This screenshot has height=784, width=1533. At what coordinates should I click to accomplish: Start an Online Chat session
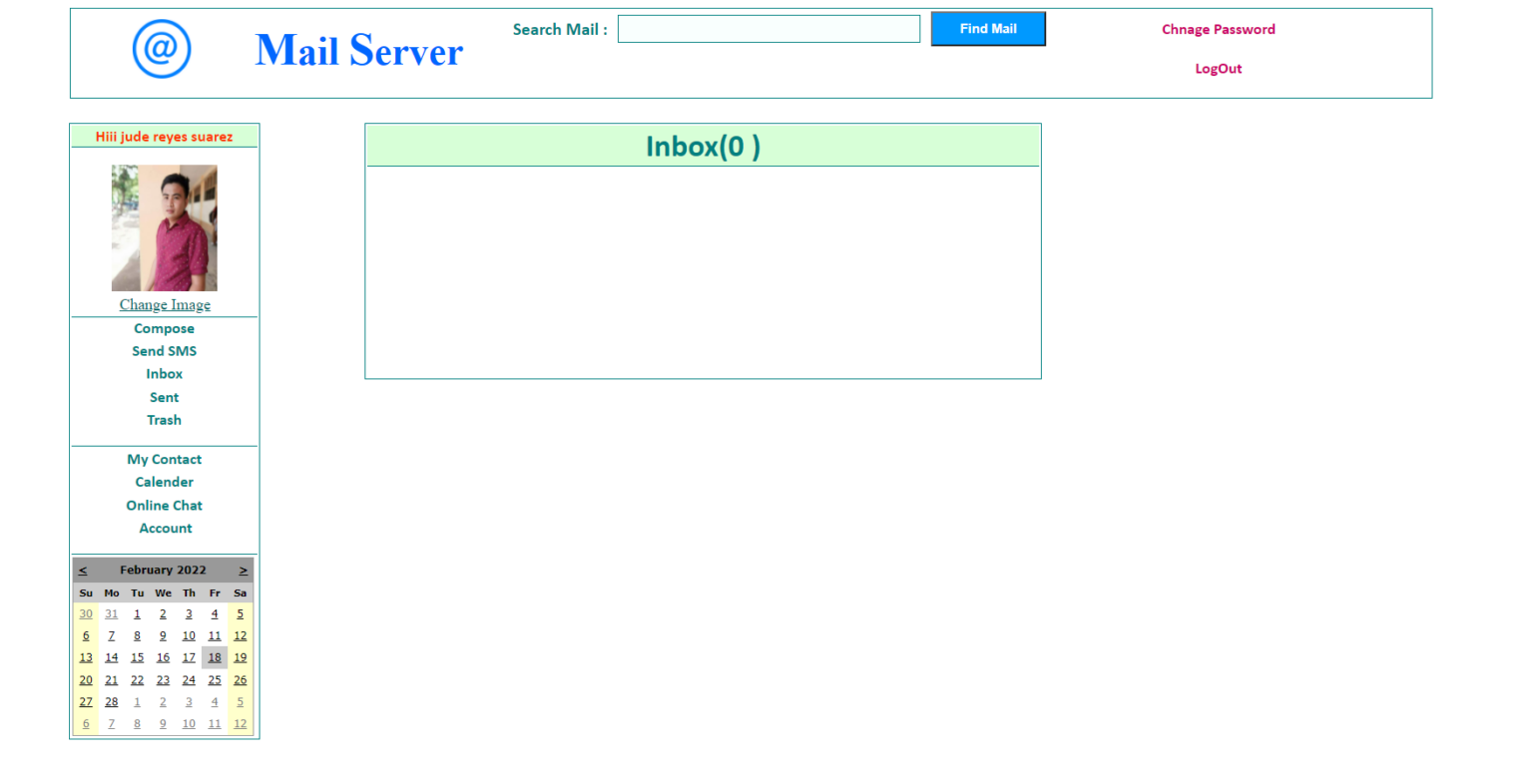pos(164,505)
